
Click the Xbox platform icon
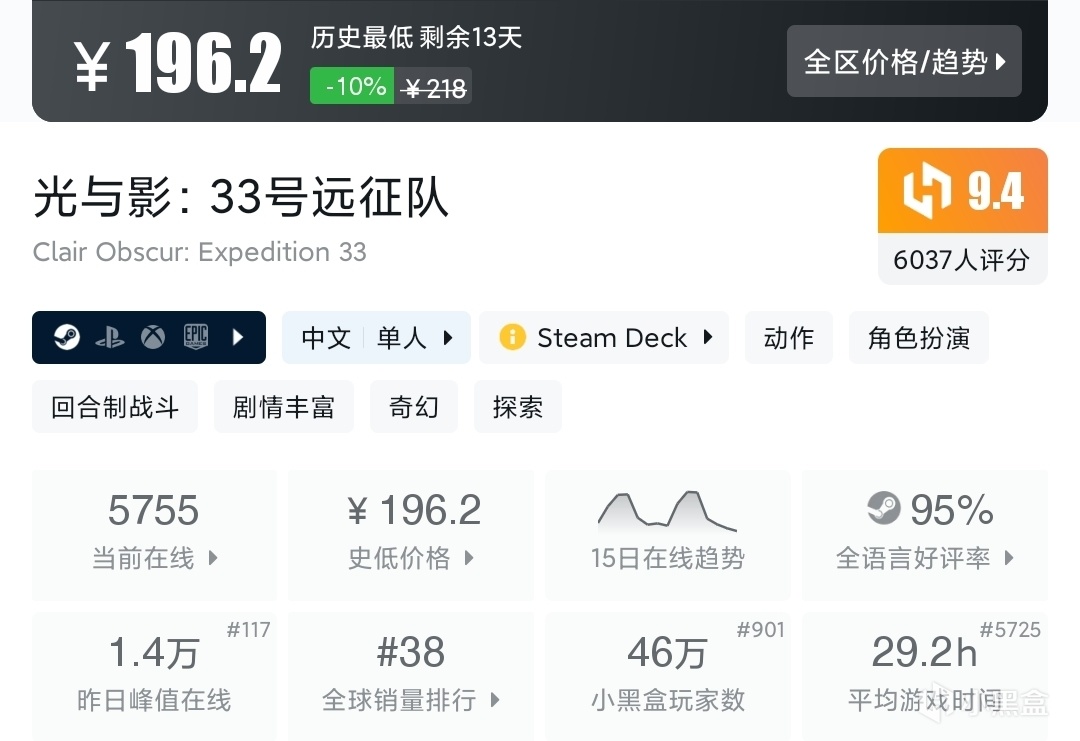pyautogui.click(x=153, y=338)
